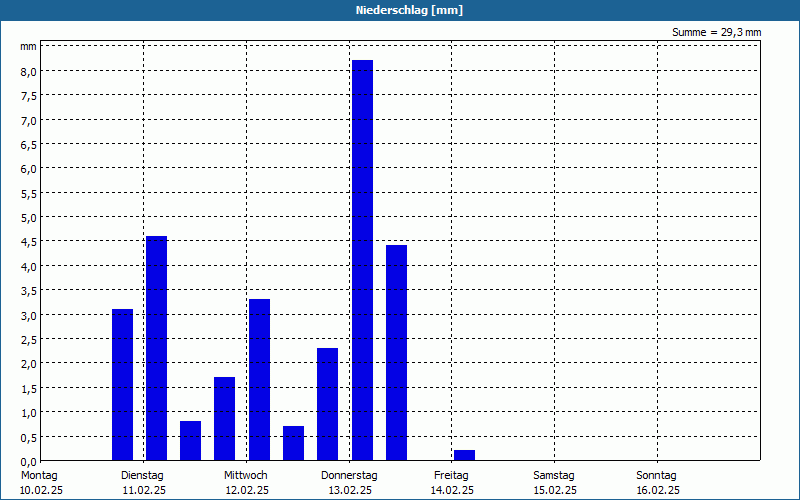Click the Sonntag axis label
The height and width of the screenshot is (500, 800).
coord(657,476)
